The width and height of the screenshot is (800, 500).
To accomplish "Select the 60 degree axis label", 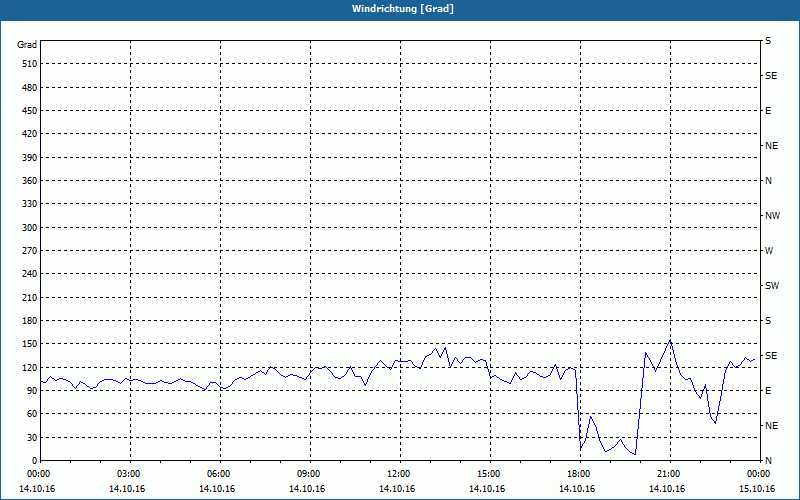I will tap(32, 414).
